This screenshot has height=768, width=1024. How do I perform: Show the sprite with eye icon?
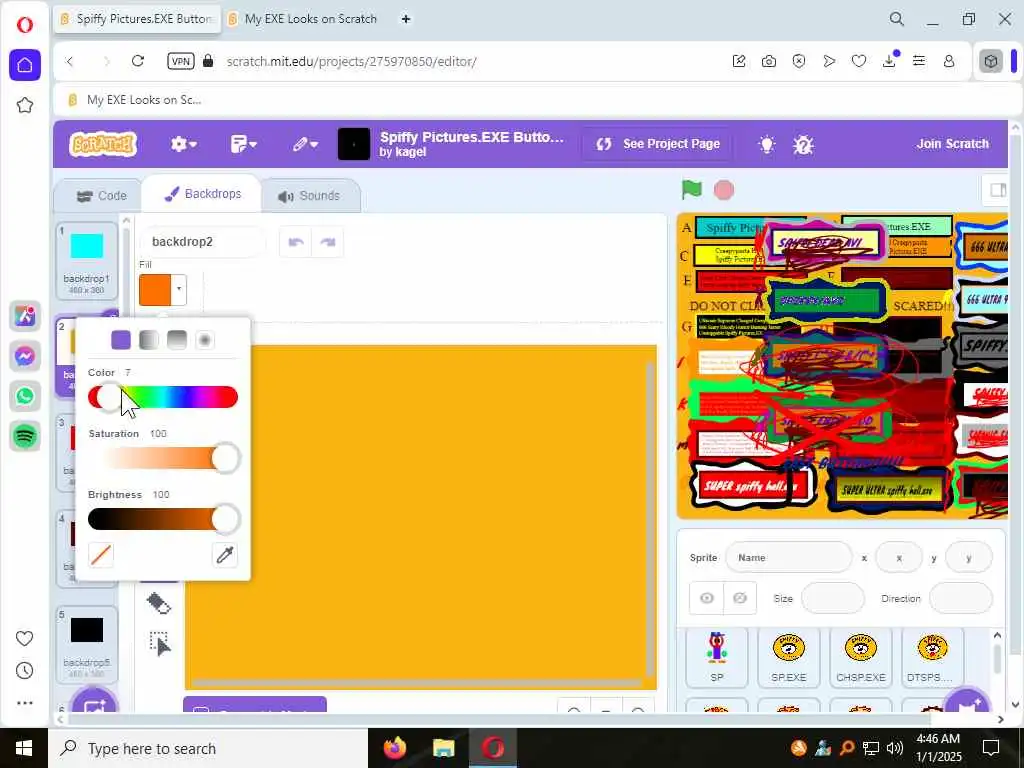click(x=707, y=598)
